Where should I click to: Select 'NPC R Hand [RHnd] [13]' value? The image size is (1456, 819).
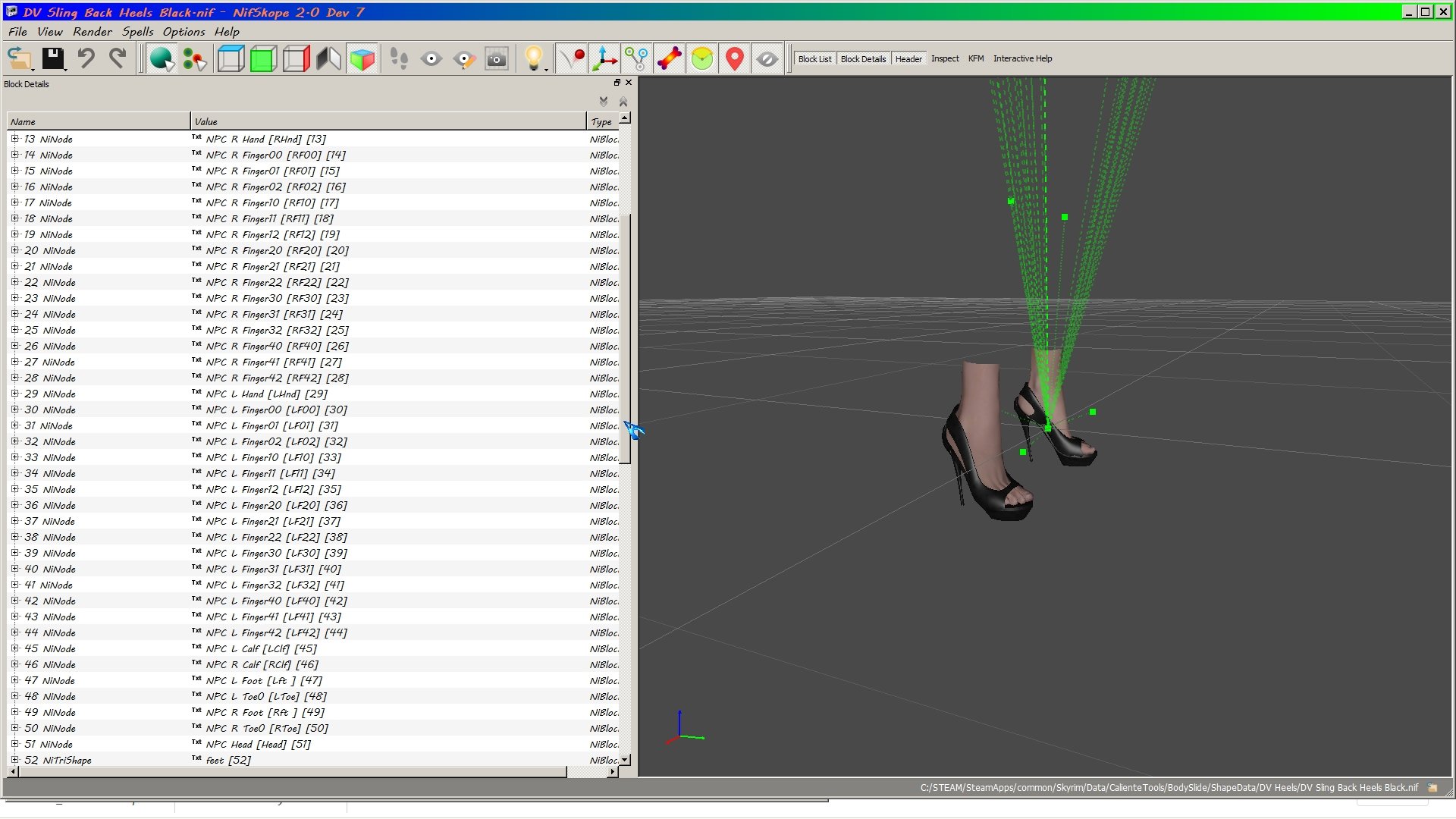click(x=266, y=139)
